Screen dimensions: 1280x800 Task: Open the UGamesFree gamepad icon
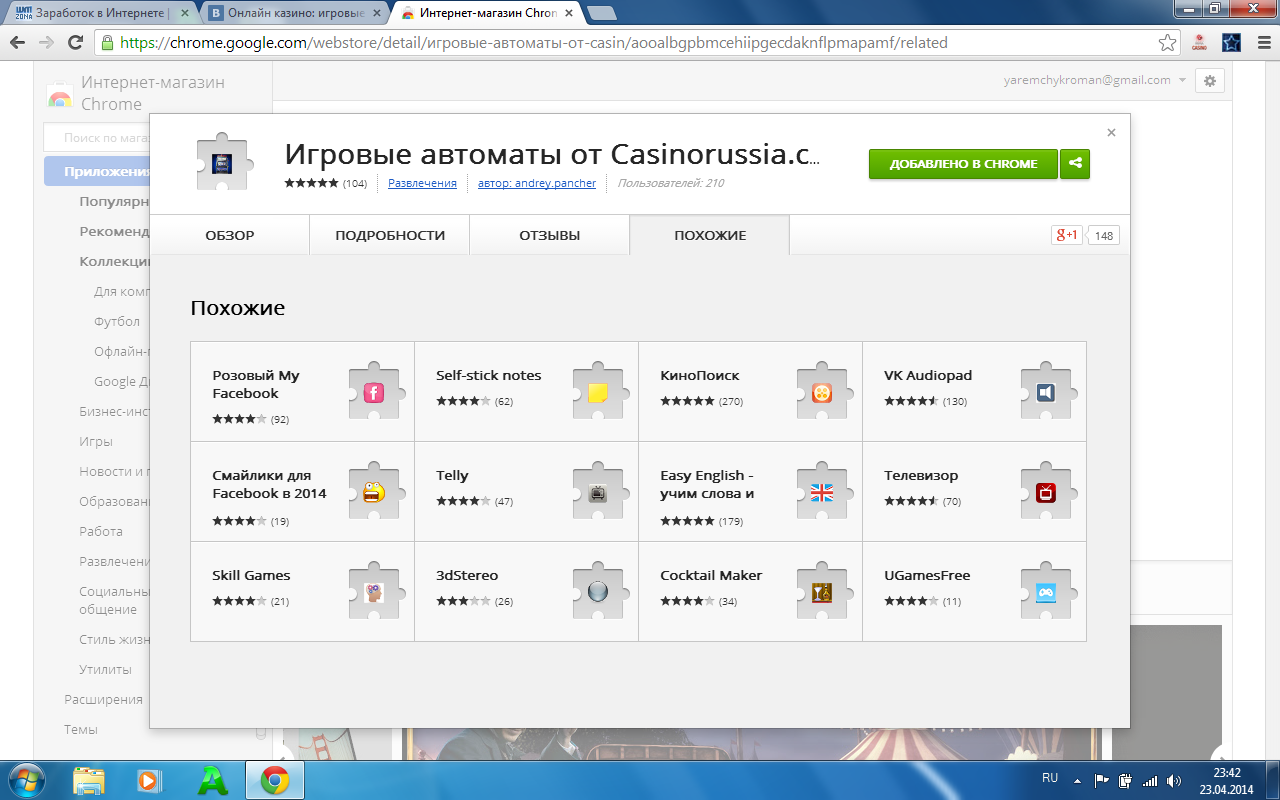click(1046, 592)
